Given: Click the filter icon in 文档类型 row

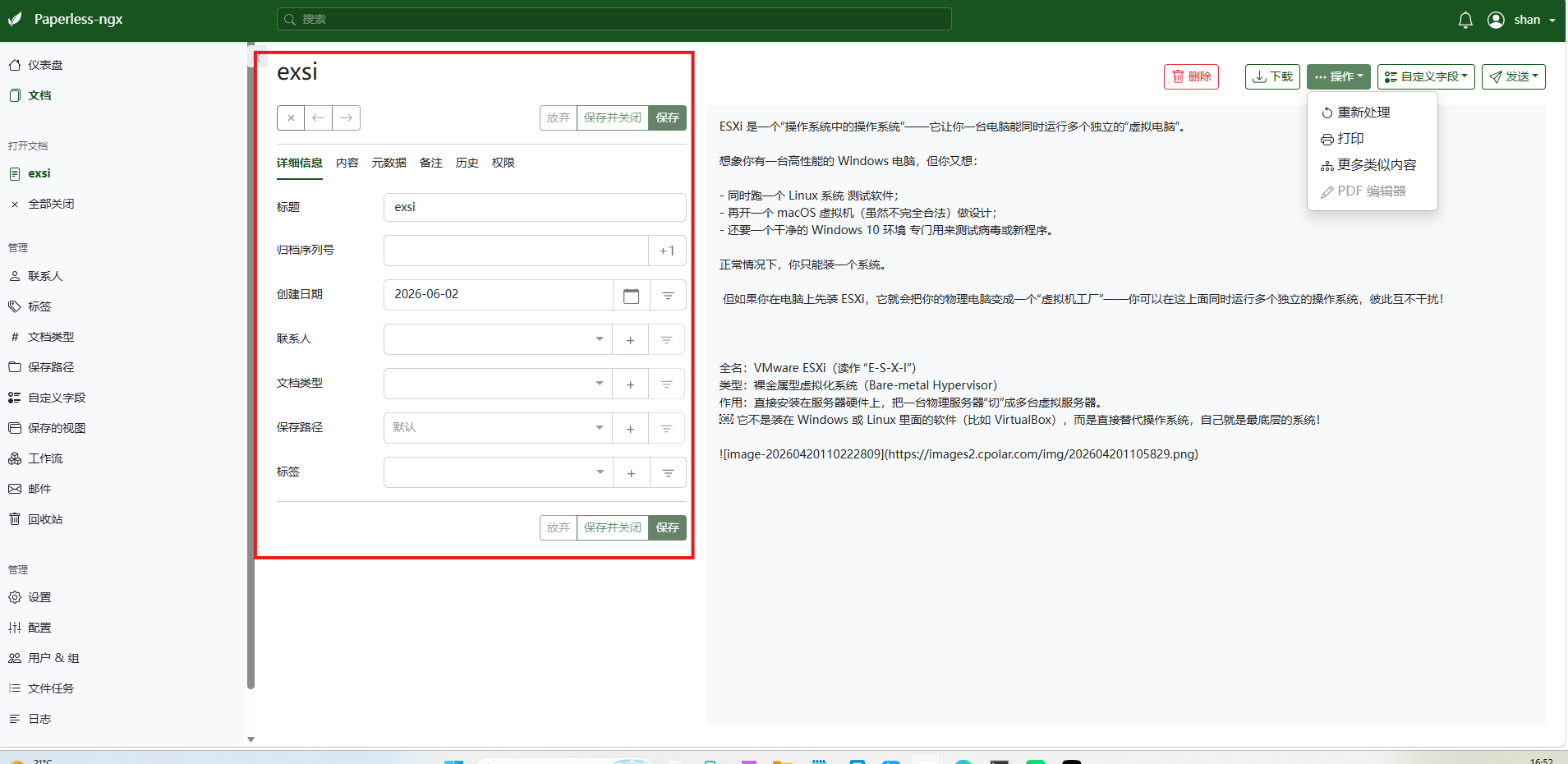Looking at the screenshot, I should (668, 384).
